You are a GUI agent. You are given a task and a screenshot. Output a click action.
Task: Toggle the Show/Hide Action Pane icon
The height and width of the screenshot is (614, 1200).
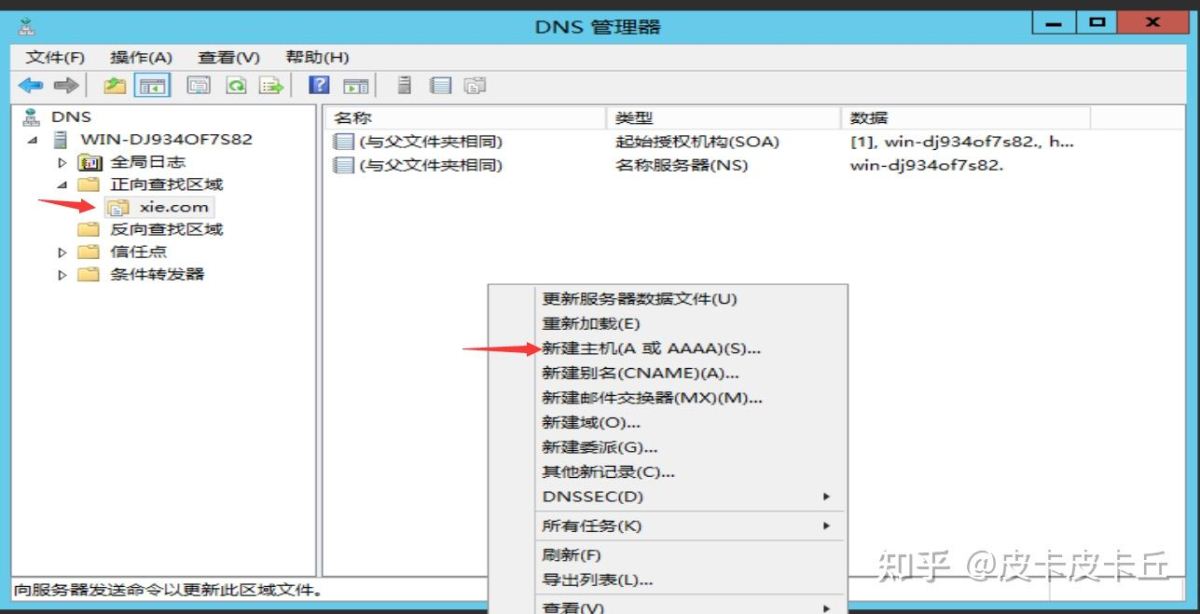pyautogui.click(x=356, y=86)
